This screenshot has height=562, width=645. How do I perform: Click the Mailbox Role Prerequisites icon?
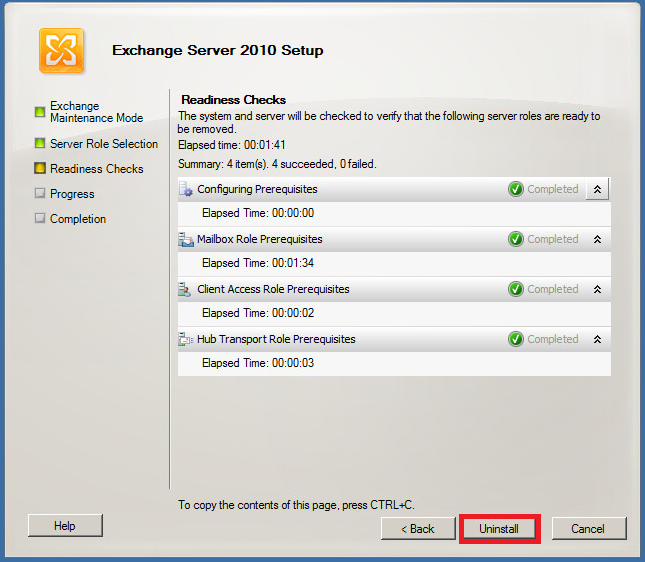click(186, 239)
